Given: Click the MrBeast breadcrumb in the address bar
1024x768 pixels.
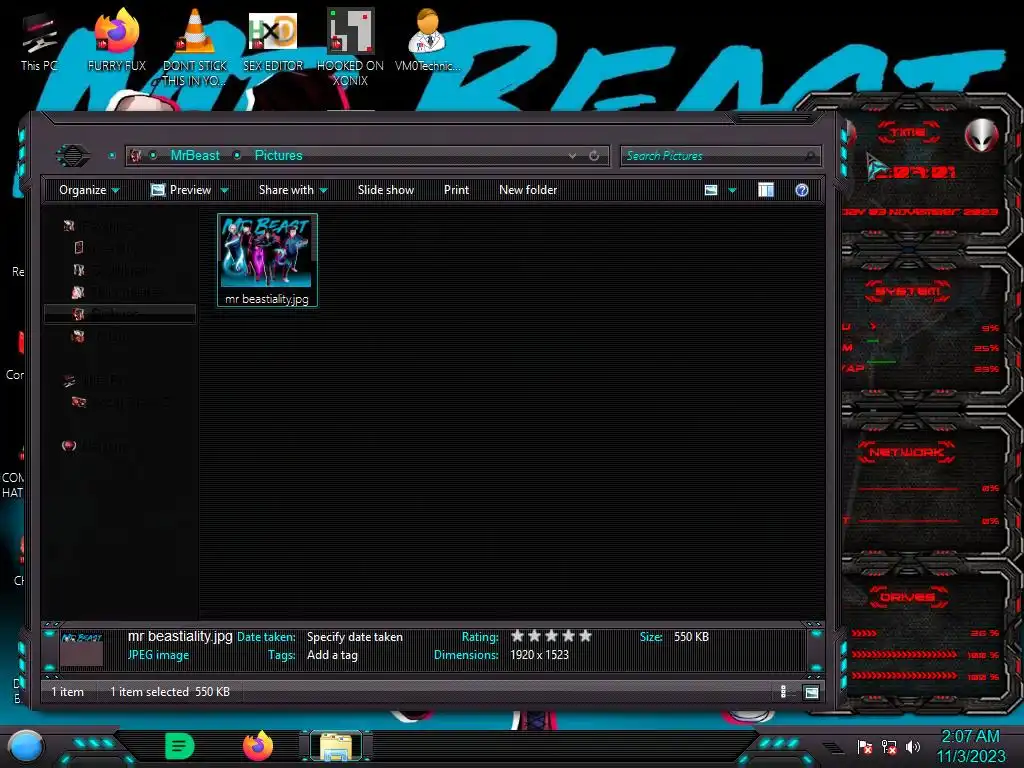Looking at the screenshot, I should point(195,155).
